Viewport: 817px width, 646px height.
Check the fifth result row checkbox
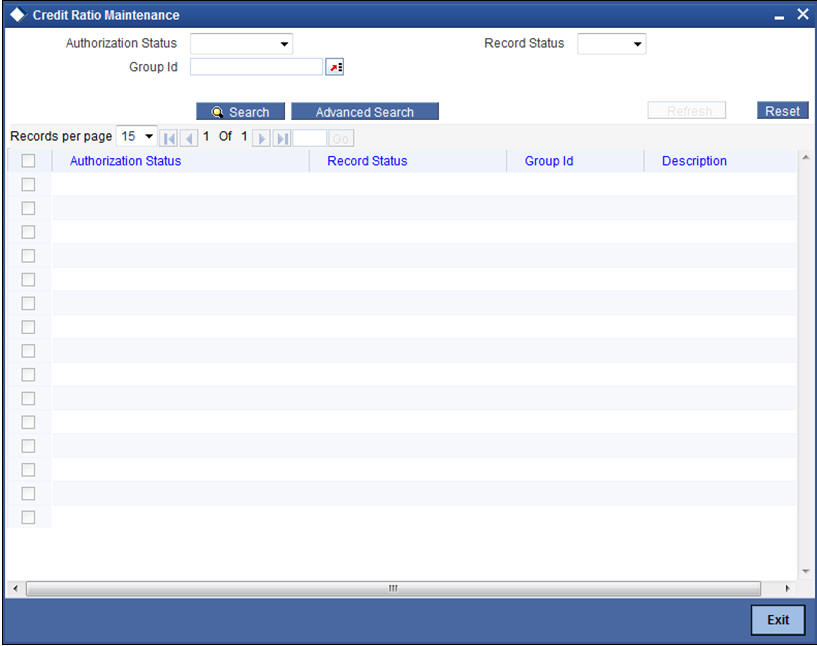click(28, 280)
